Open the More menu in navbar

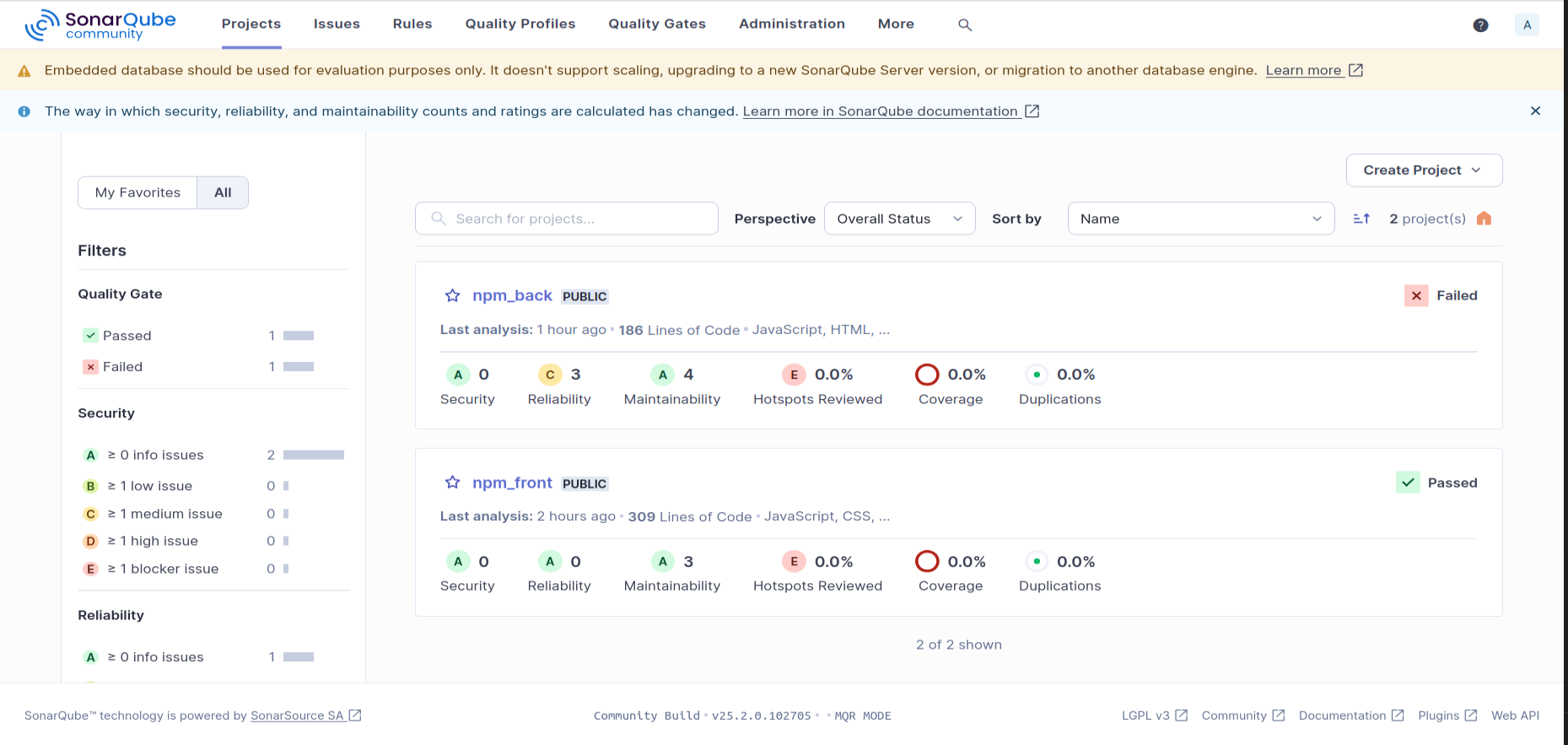click(896, 24)
